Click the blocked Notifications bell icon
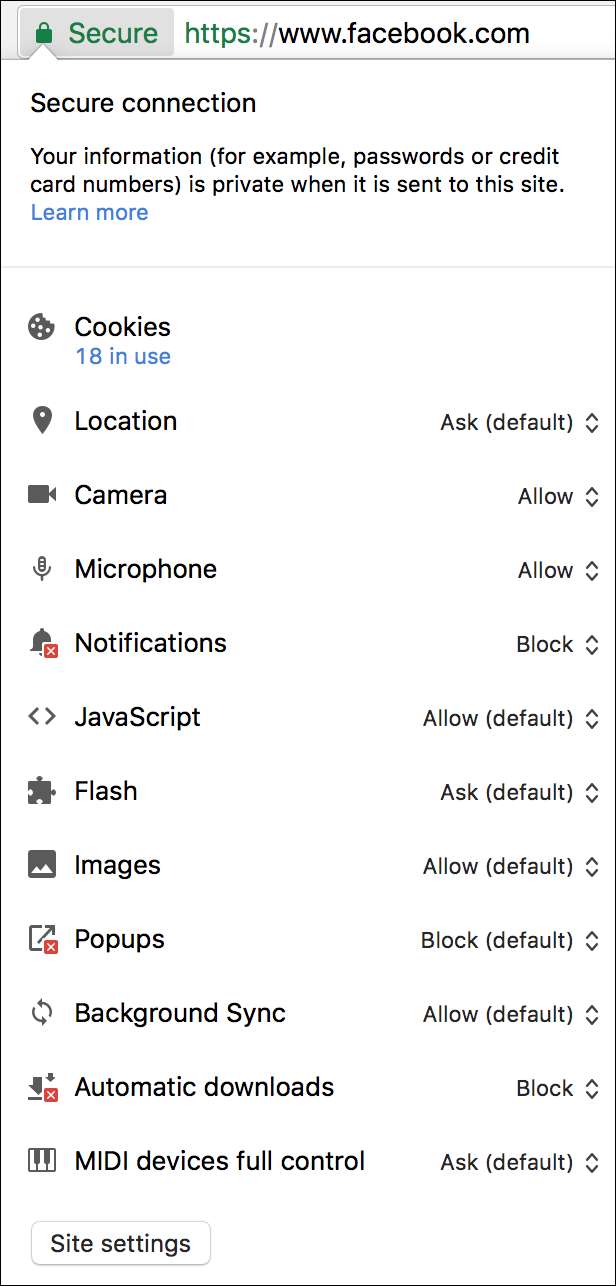The width and height of the screenshot is (616, 1286). click(42, 643)
